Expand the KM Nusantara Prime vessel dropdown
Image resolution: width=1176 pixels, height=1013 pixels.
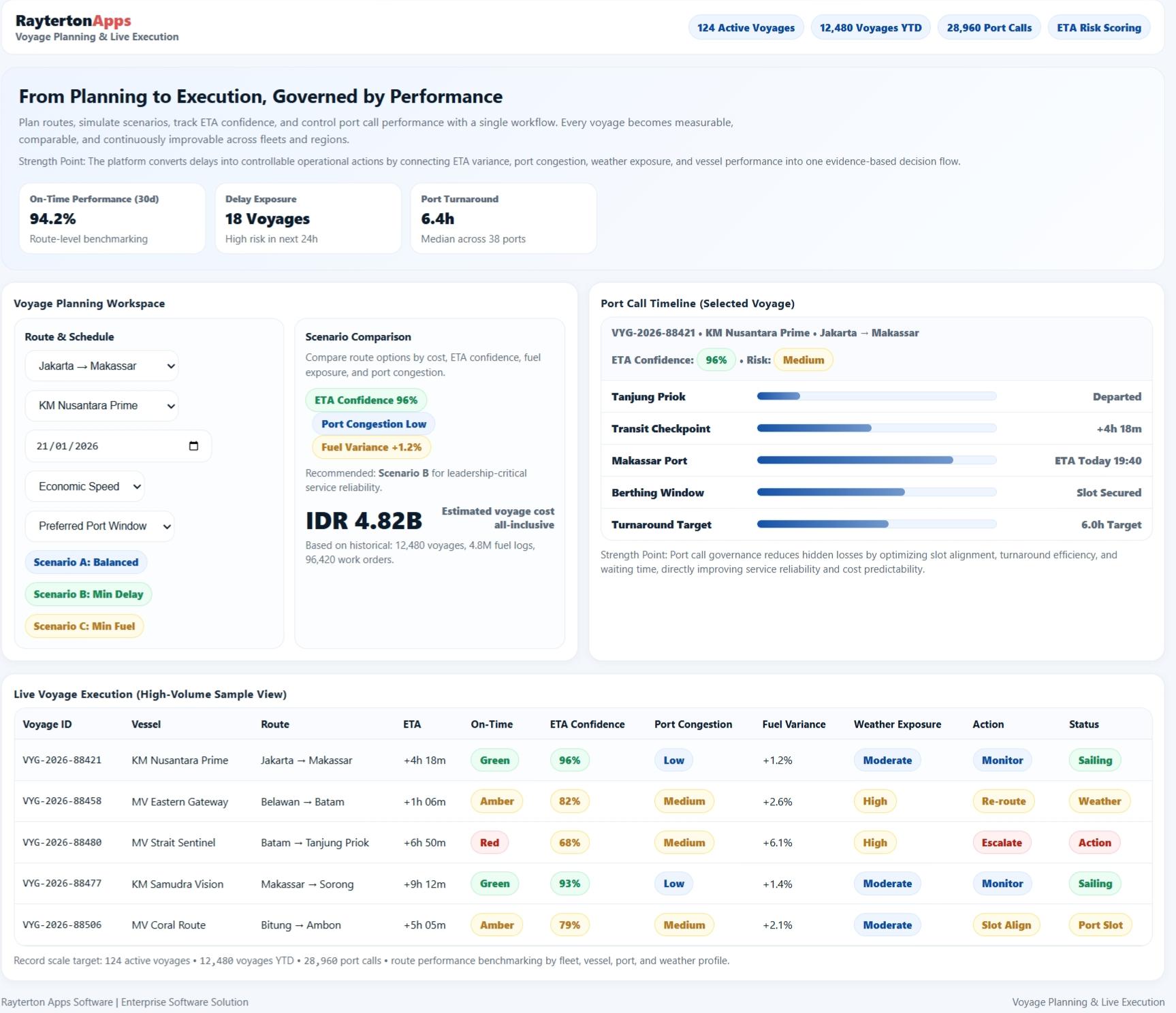(101, 406)
